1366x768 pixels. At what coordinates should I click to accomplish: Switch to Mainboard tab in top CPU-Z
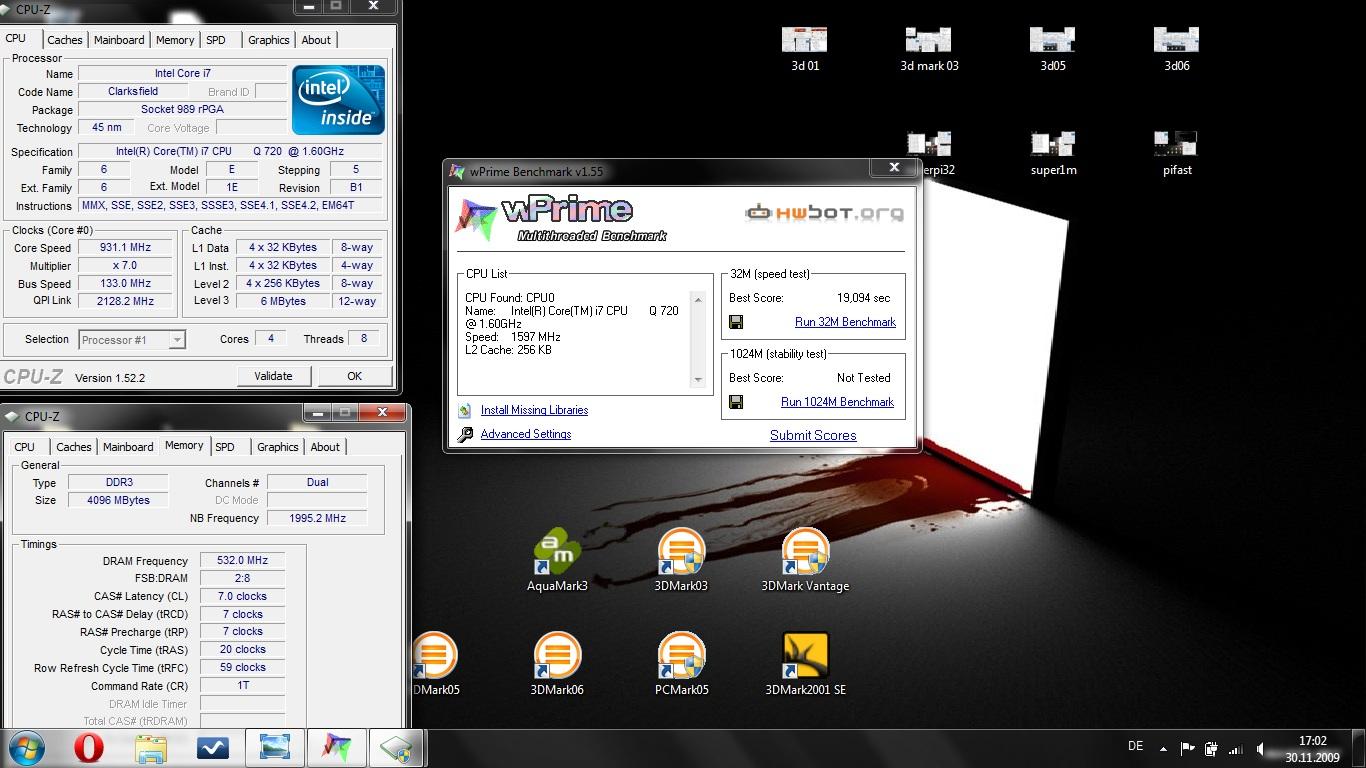[119, 40]
